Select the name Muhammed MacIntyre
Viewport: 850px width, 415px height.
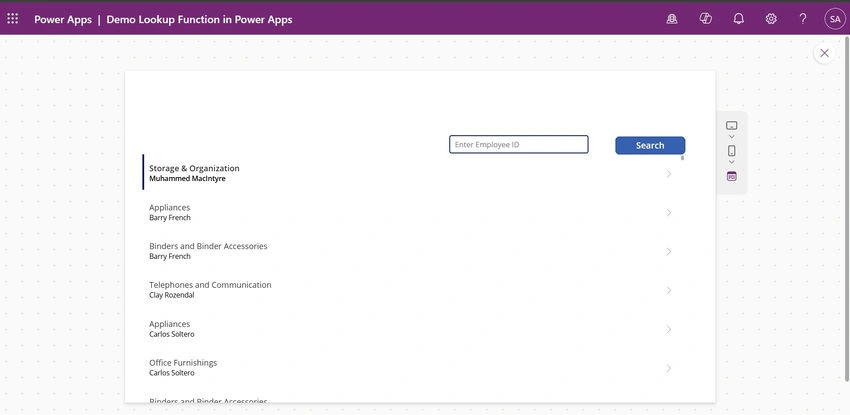coord(187,179)
